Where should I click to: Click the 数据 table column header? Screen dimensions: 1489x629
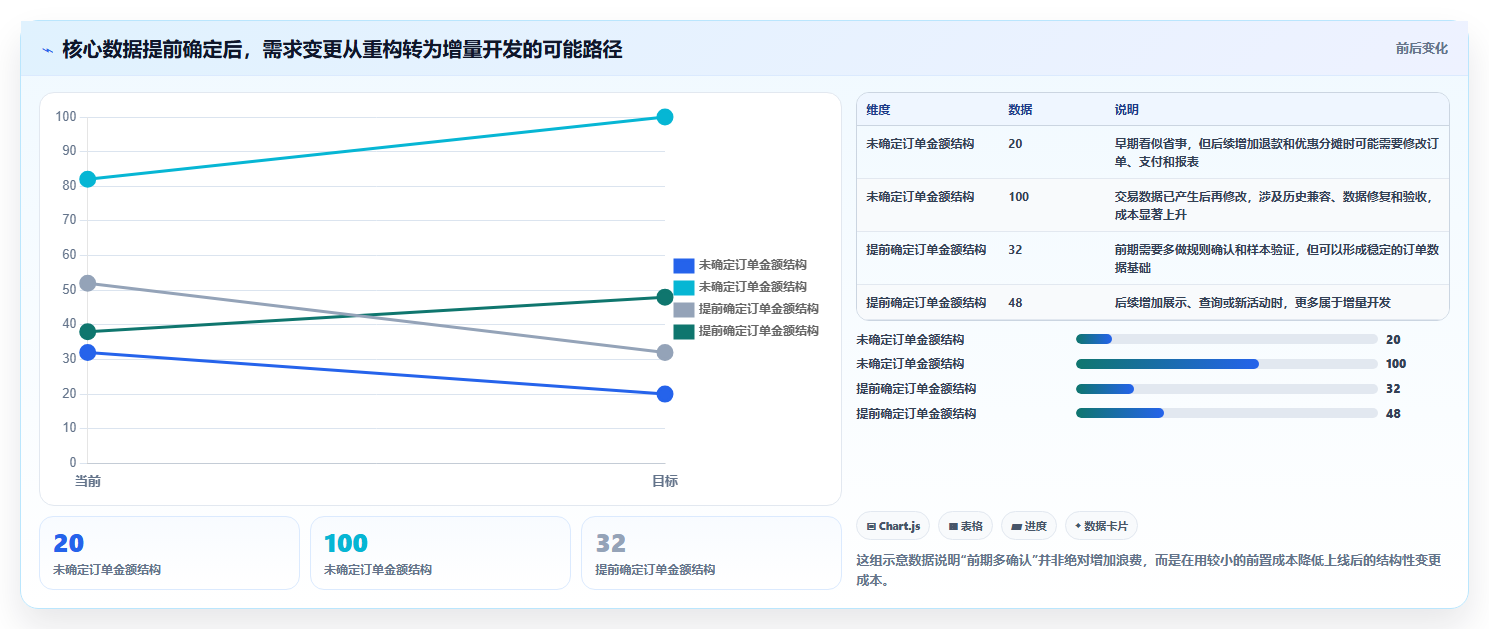[1020, 110]
